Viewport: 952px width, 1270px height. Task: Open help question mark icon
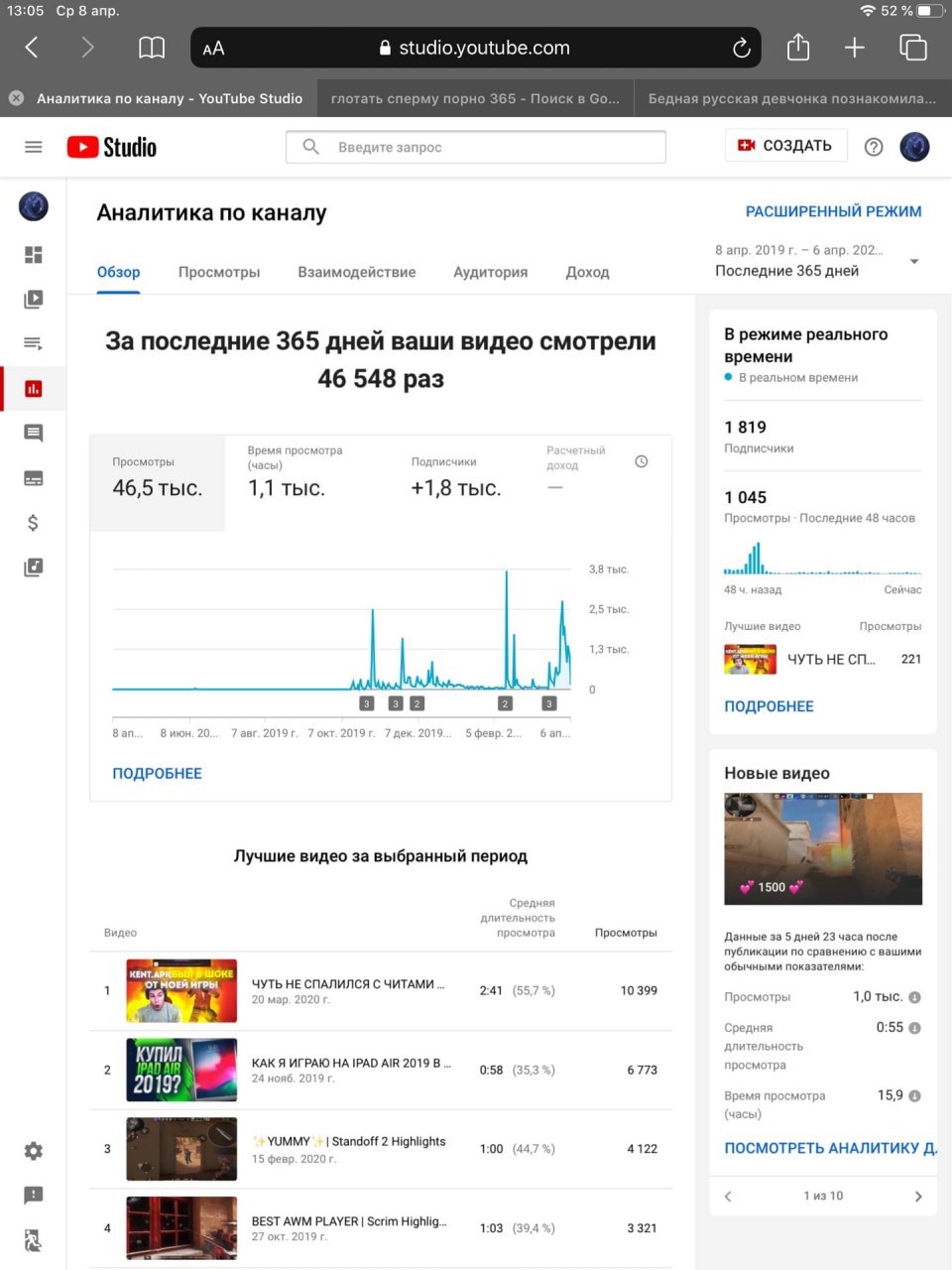point(874,147)
